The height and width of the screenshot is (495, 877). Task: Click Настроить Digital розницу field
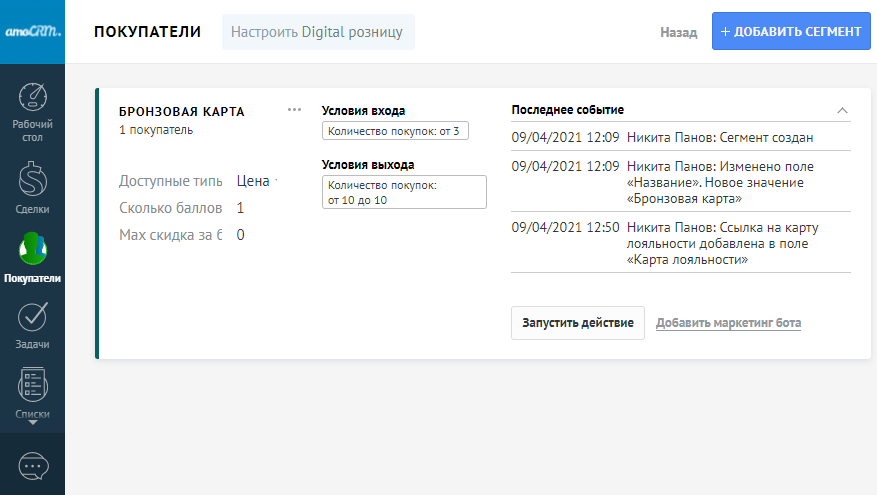coord(317,32)
